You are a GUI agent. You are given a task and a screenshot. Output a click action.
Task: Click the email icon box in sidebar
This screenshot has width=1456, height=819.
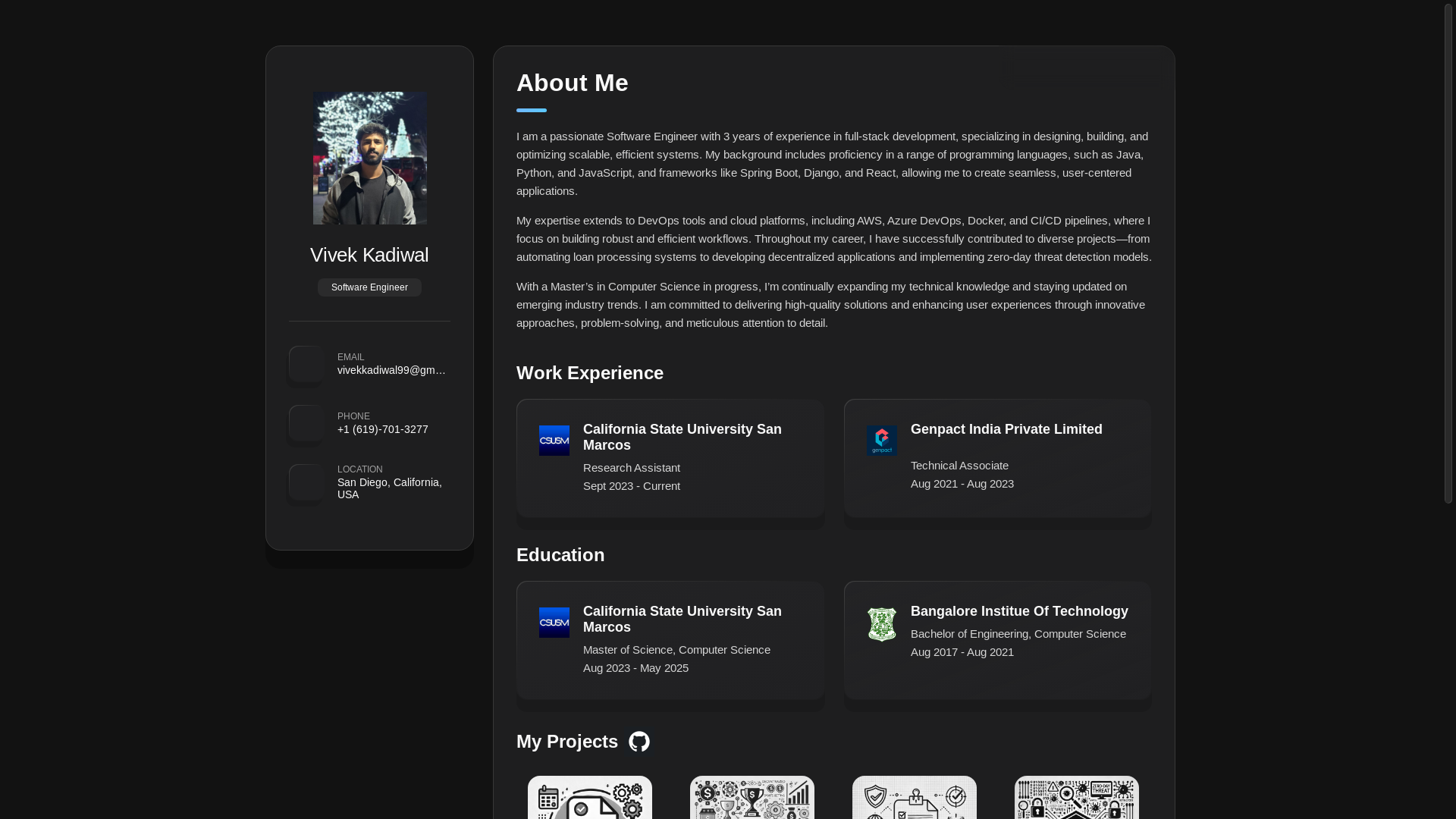point(306,364)
